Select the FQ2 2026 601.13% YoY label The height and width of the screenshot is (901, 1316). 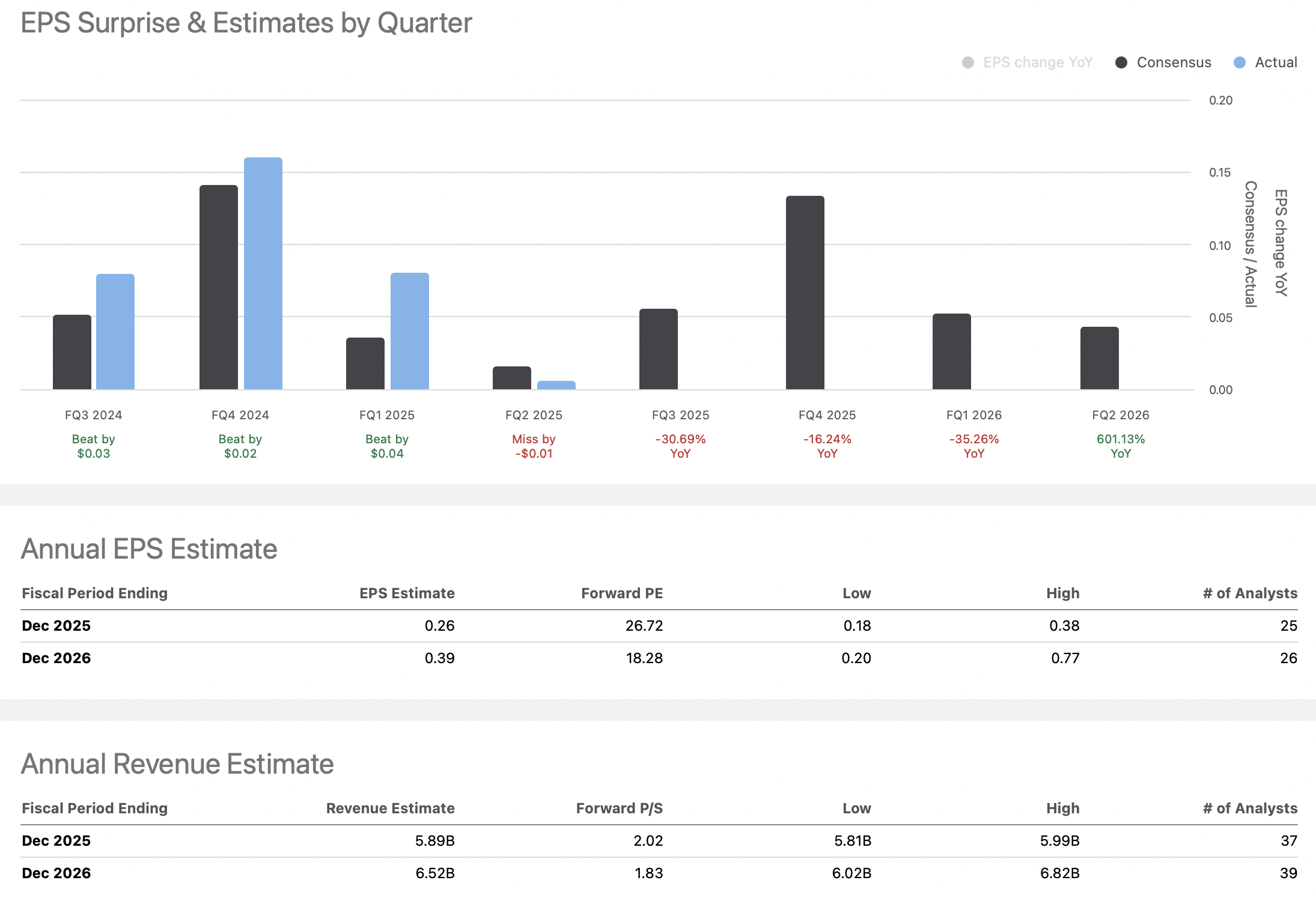click(x=1121, y=446)
